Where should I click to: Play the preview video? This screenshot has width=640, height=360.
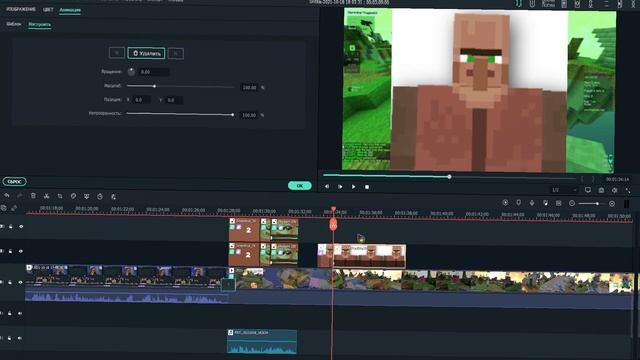(x=353, y=187)
